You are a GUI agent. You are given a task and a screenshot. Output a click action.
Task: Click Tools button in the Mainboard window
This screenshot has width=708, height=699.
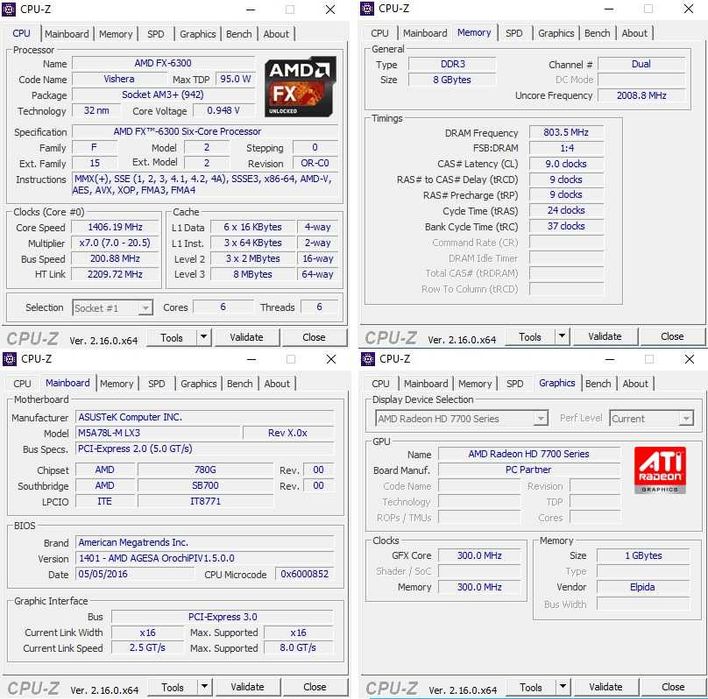pos(173,687)
